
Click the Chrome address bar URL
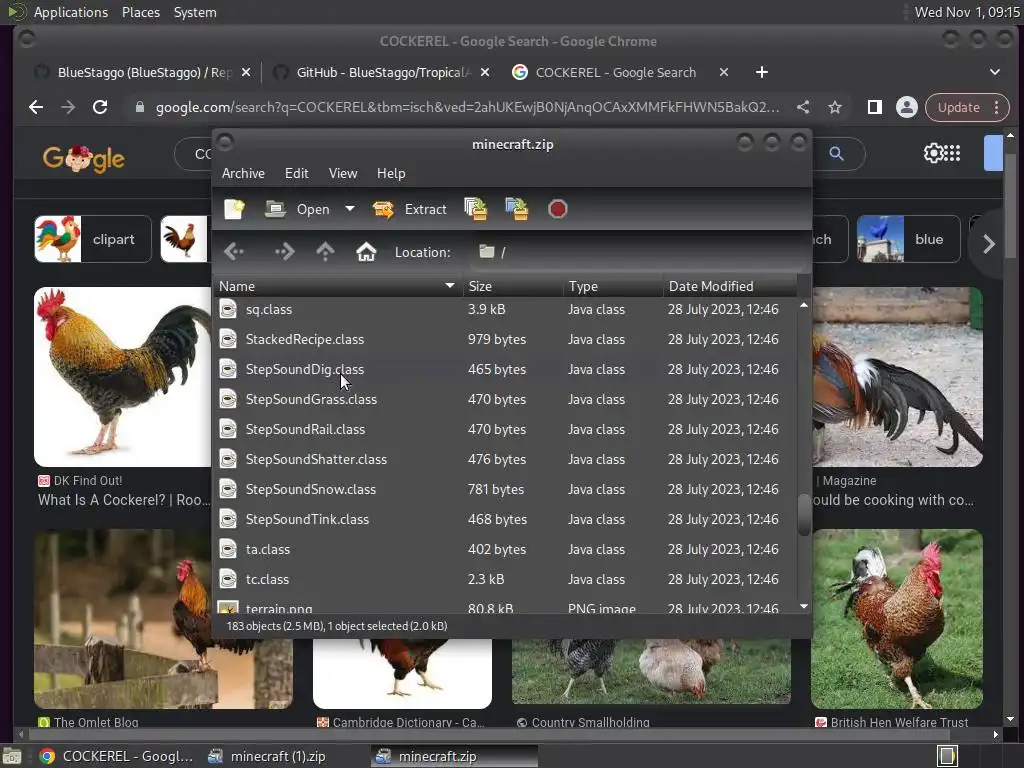(x=467, y=107)
